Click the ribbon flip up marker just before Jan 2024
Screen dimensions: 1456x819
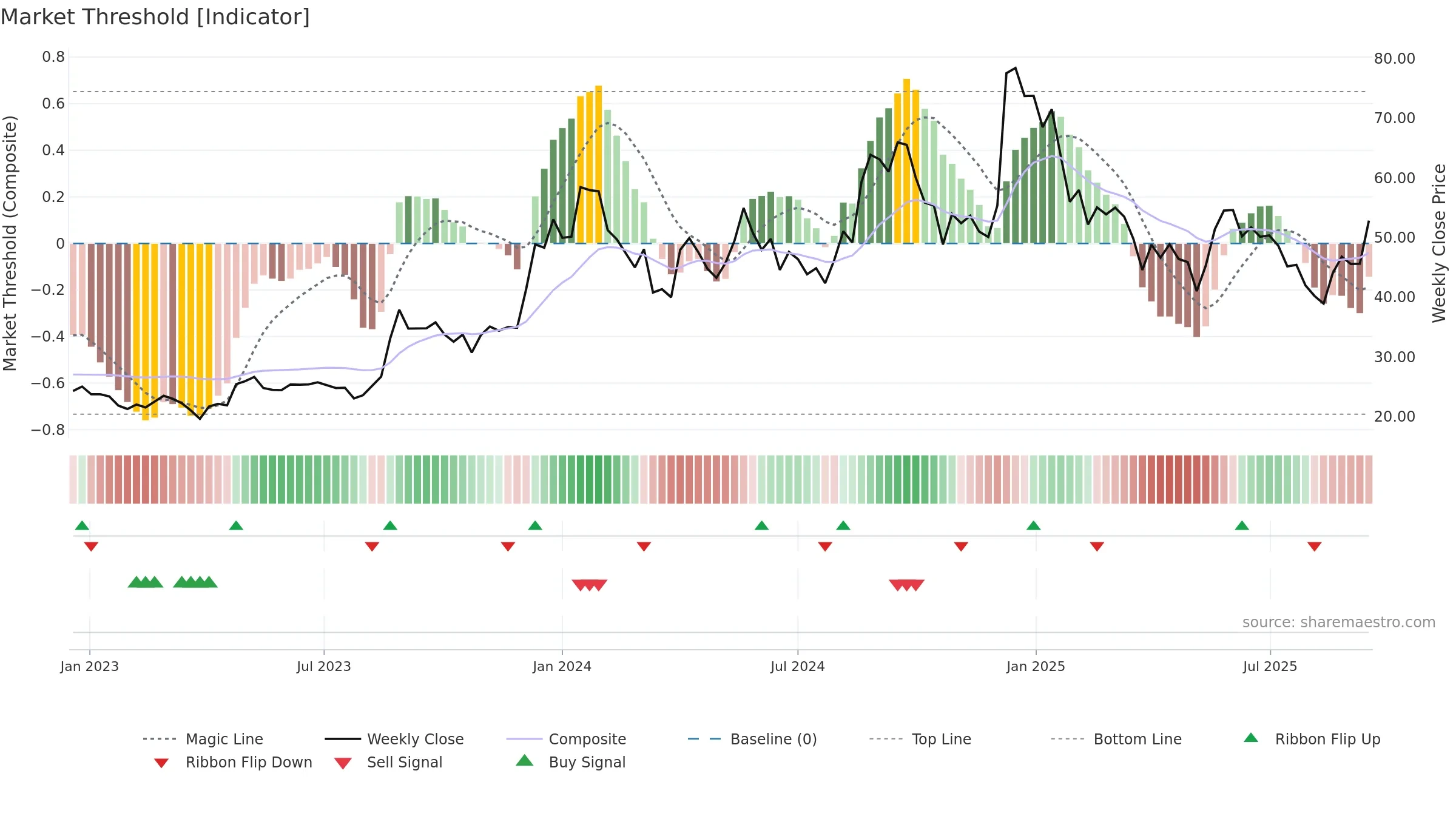pyautogui.click(x=535, y=525)
